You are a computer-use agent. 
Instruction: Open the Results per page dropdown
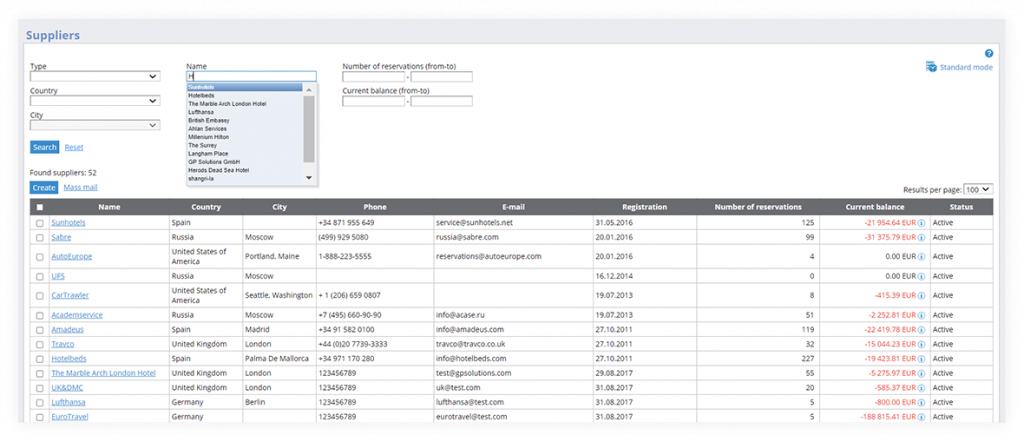coord(979,188)
